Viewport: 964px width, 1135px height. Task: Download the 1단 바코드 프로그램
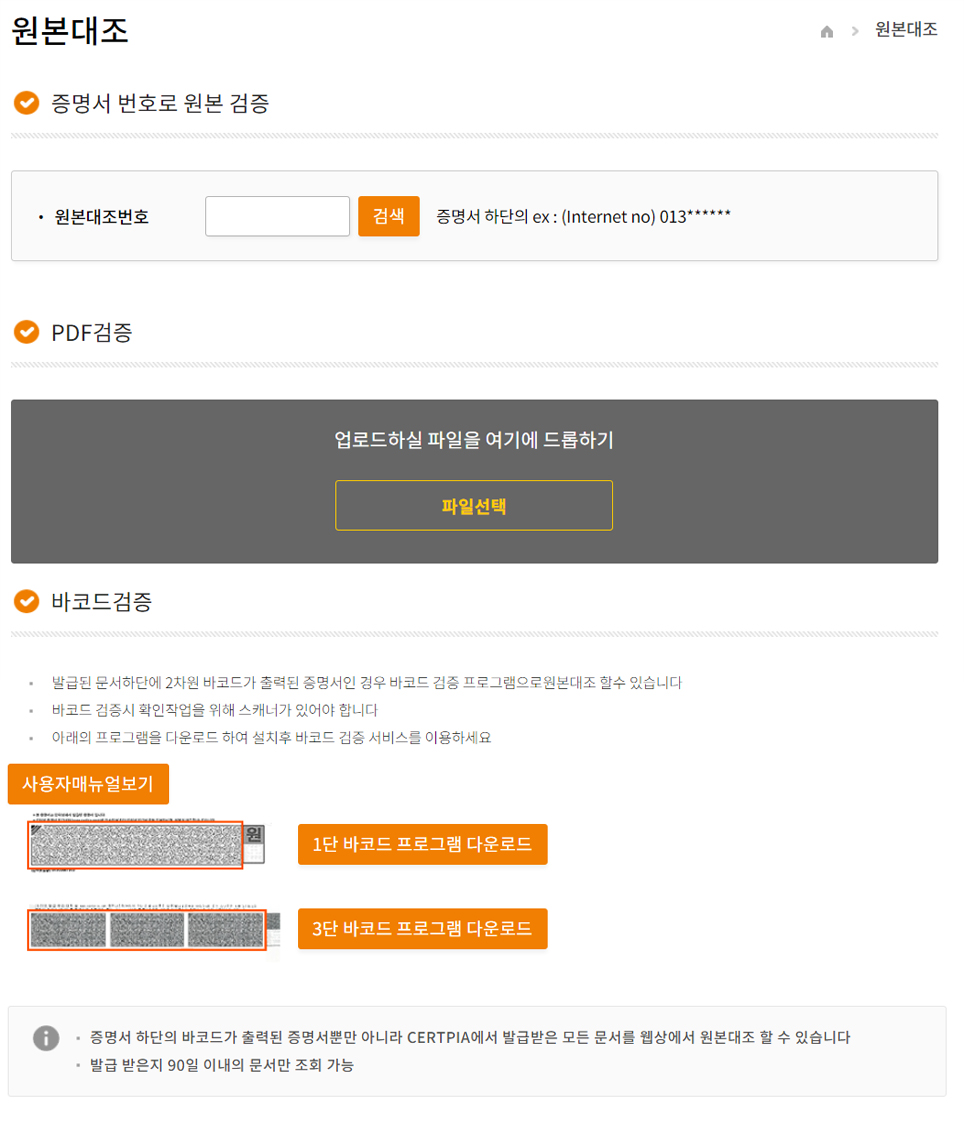pos(423,844)
